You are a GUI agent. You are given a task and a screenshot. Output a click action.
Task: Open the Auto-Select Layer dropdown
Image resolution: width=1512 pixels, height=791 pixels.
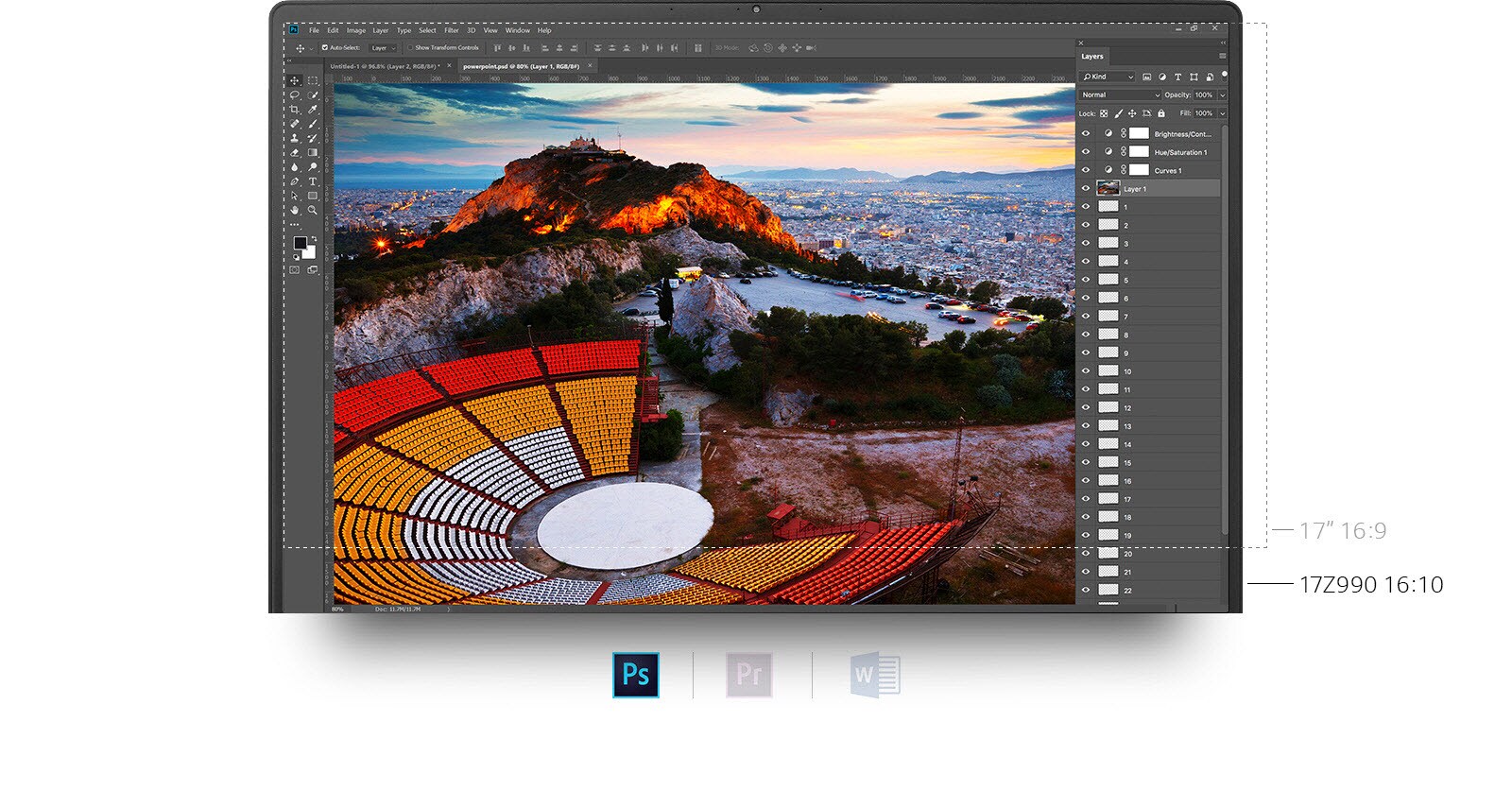point(382,47)
